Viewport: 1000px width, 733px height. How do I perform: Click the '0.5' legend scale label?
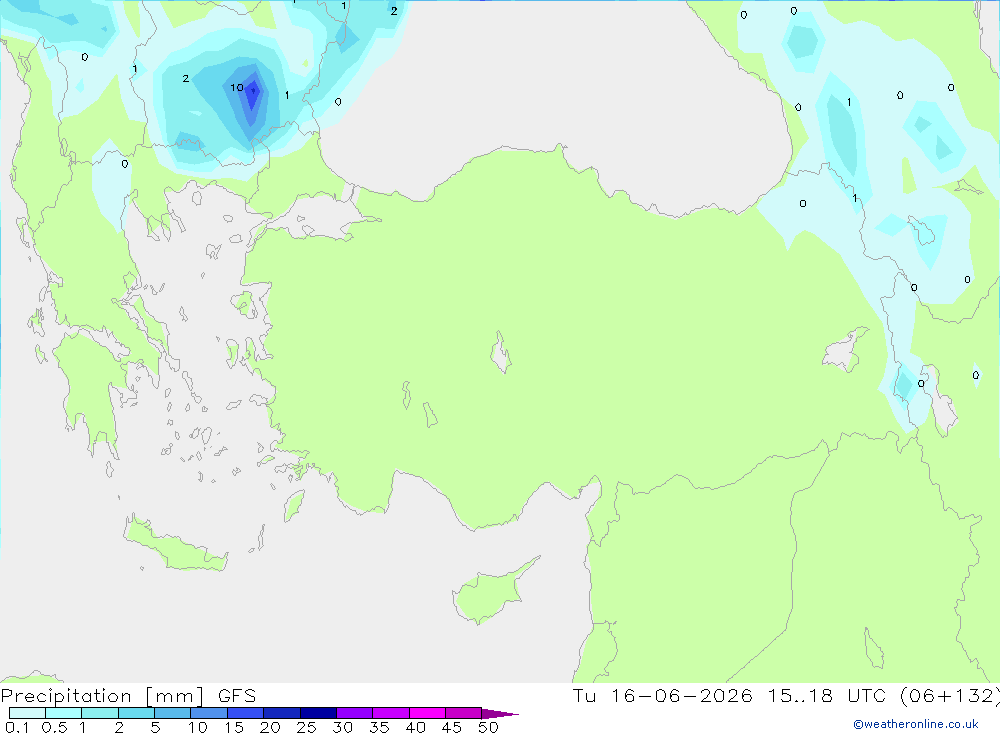[54, 727]
